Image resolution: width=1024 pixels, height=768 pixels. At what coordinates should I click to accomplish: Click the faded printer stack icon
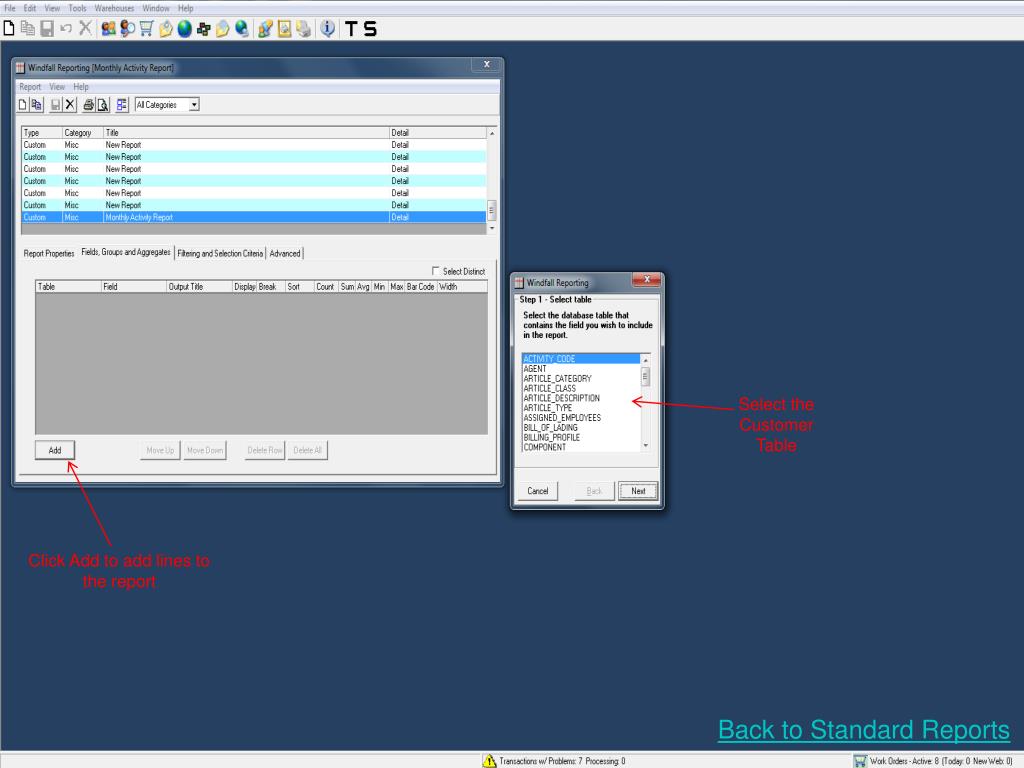[x=303, y=28]
